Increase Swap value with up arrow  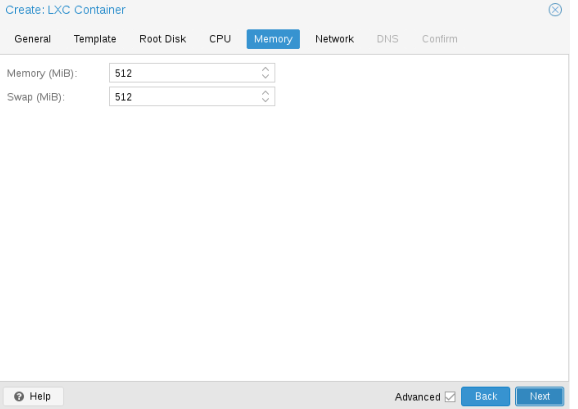pyautogui.click(x=265, y=92)
